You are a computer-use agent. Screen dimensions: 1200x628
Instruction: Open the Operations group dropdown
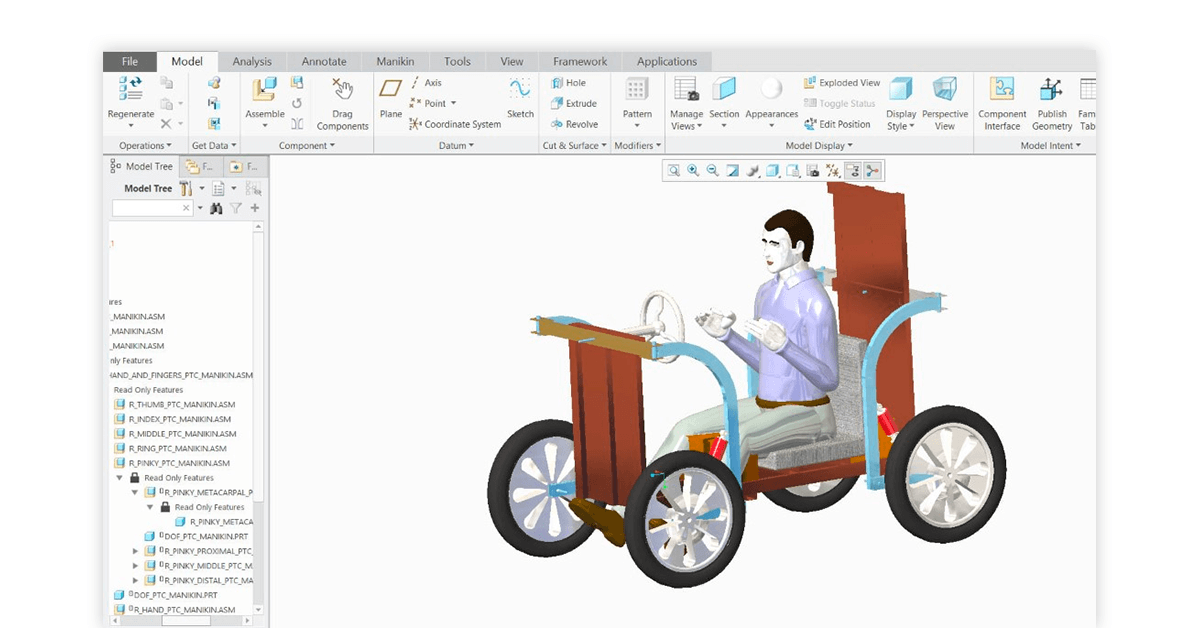(x=145, y=145)
